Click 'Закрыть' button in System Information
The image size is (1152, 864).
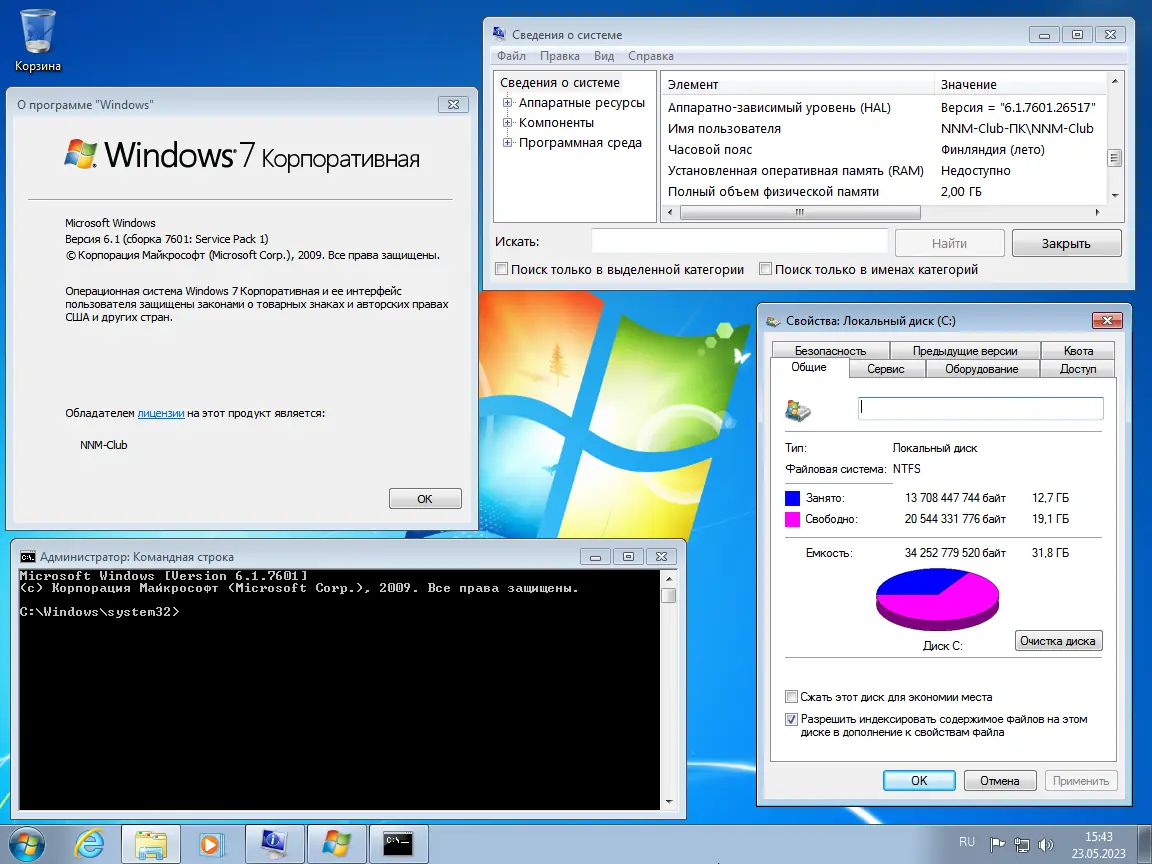point(1066,243)
